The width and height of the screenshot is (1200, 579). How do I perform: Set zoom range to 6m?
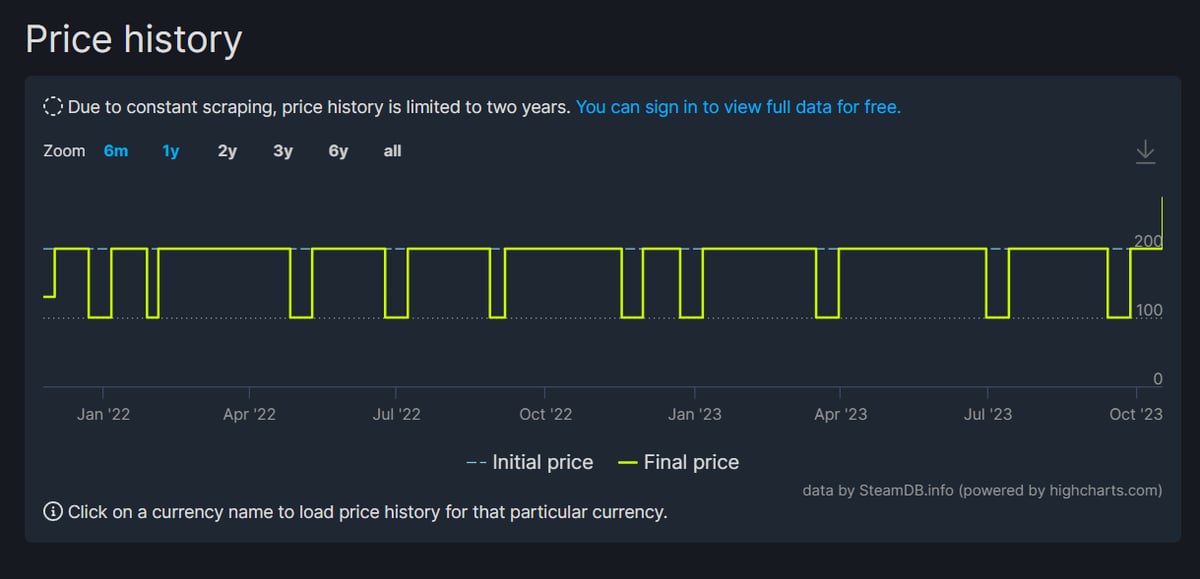click(116, 151)
